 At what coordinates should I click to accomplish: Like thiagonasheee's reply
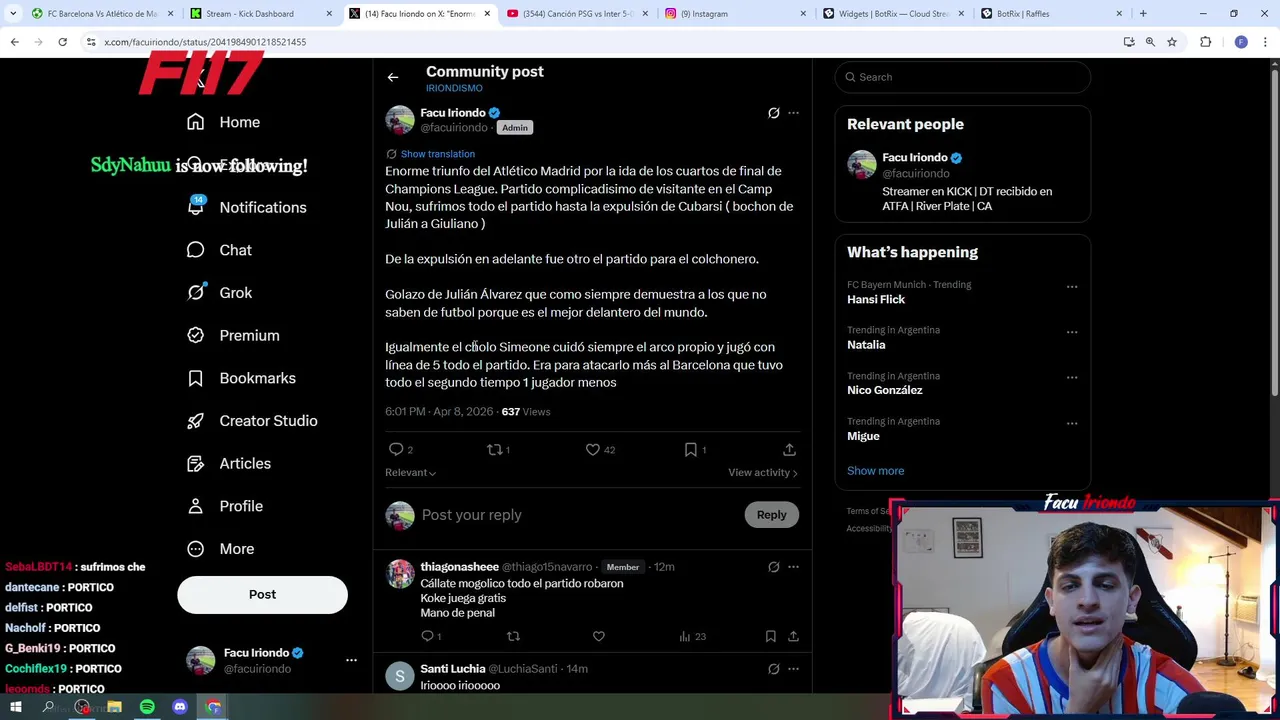[598, 636]
